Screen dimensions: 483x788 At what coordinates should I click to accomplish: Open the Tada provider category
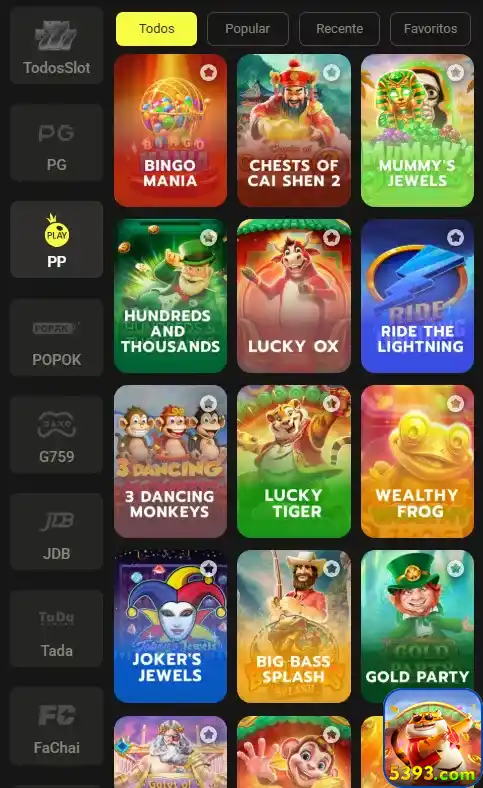[56, 628]
